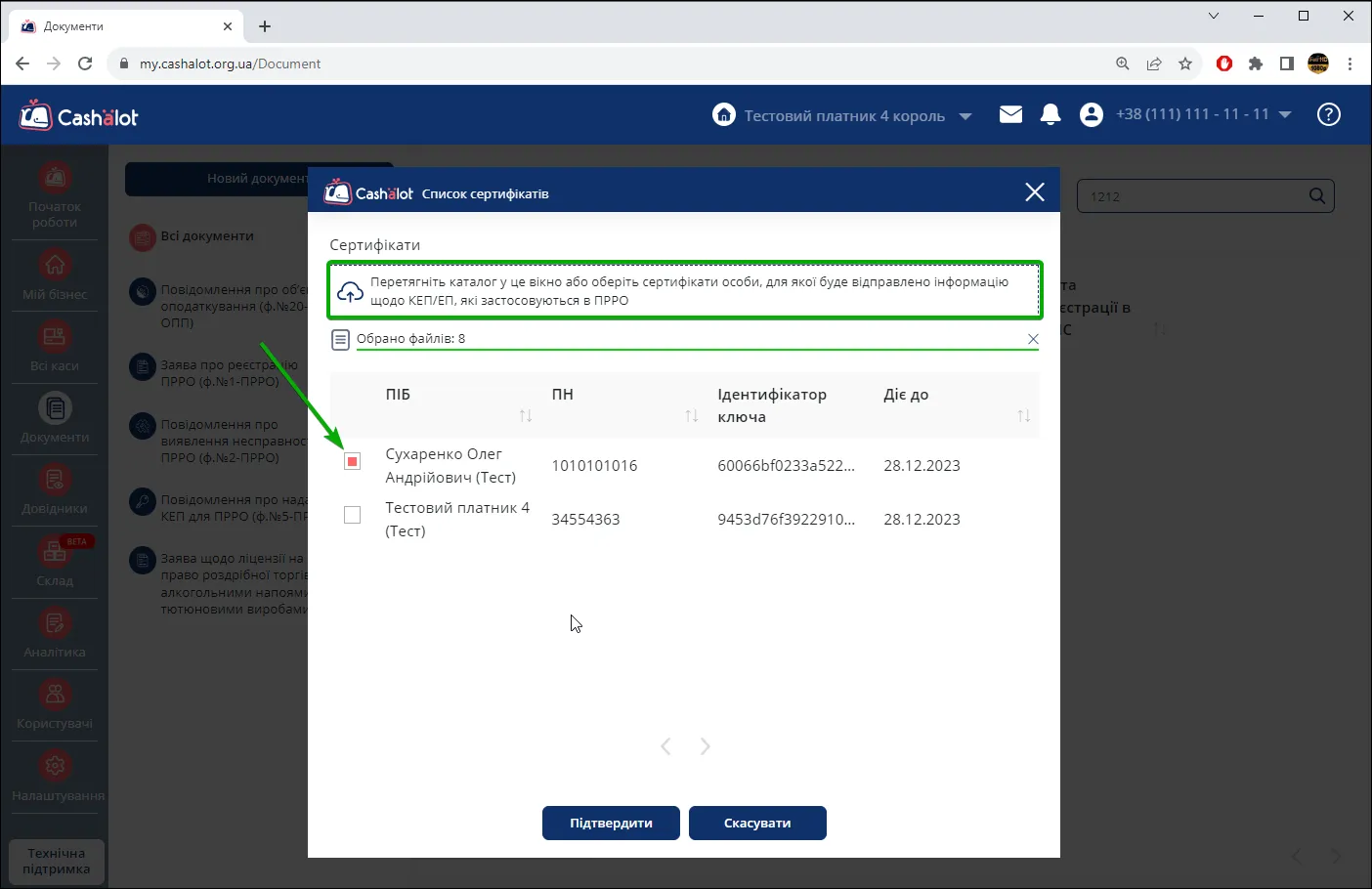
Task: Go to previous certificates page arrow
Action: [665, 746]
